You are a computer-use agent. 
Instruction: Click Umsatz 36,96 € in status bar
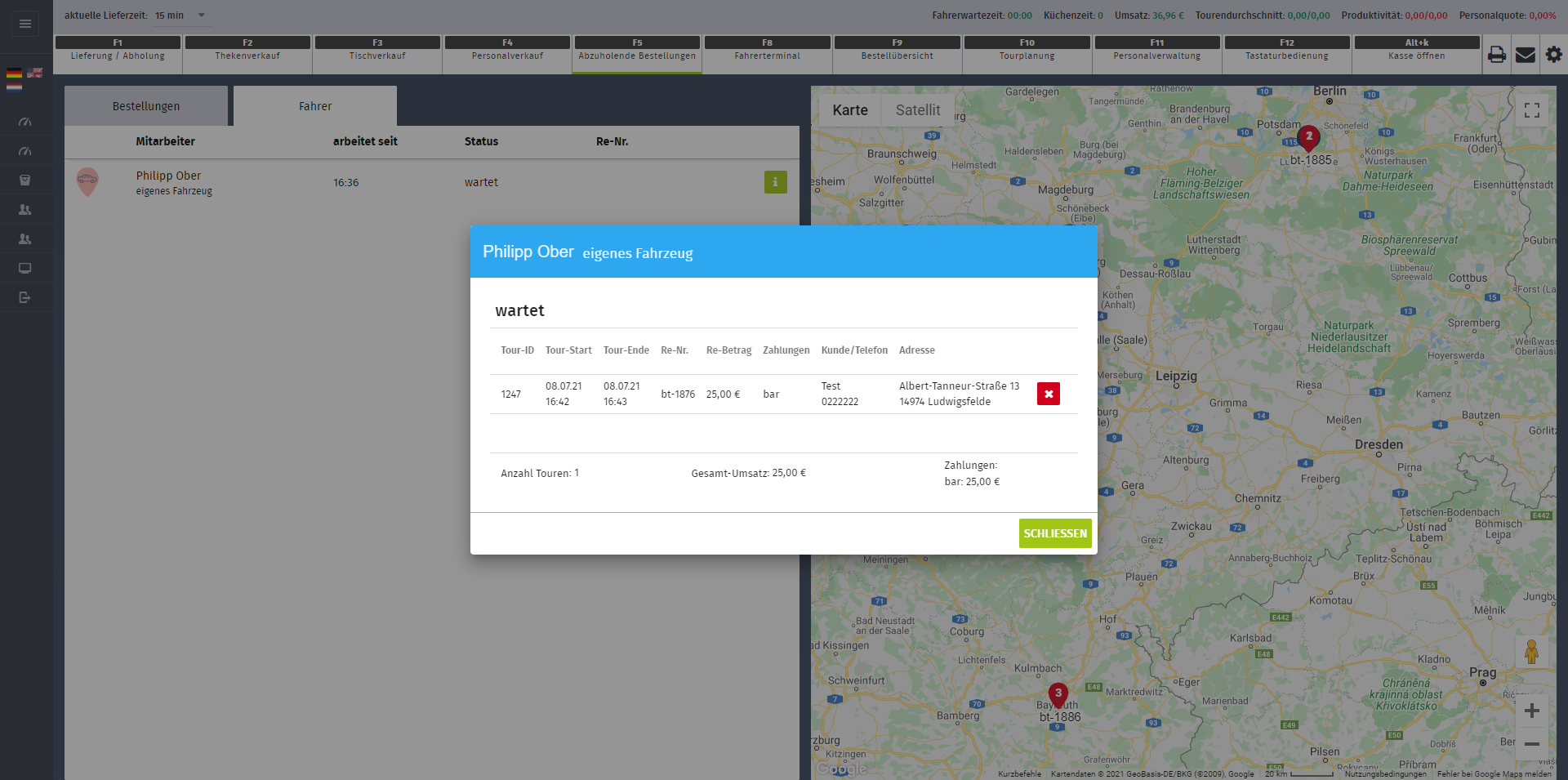(x=1149, y=16)
